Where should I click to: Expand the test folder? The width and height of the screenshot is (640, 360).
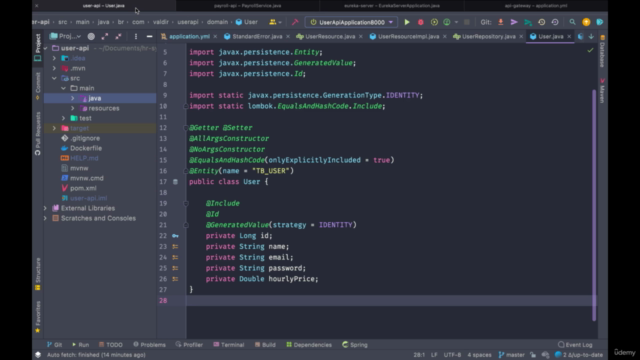point(63,118)
